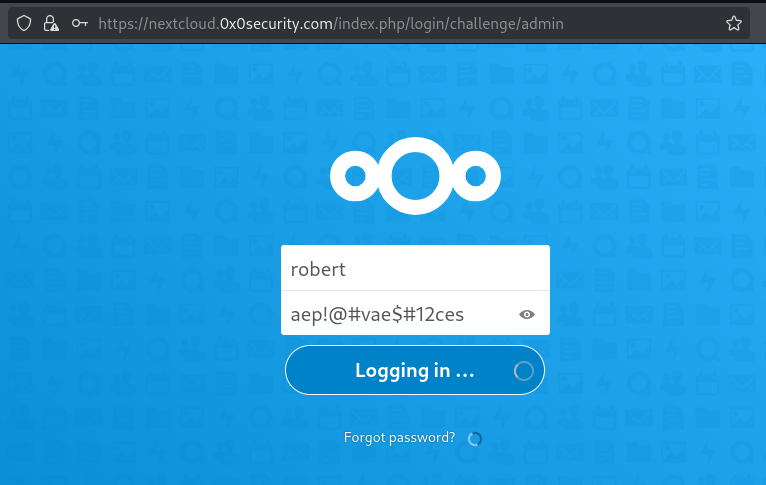
Task: Click the spinner inside the login button
Action: click(523, 371)
